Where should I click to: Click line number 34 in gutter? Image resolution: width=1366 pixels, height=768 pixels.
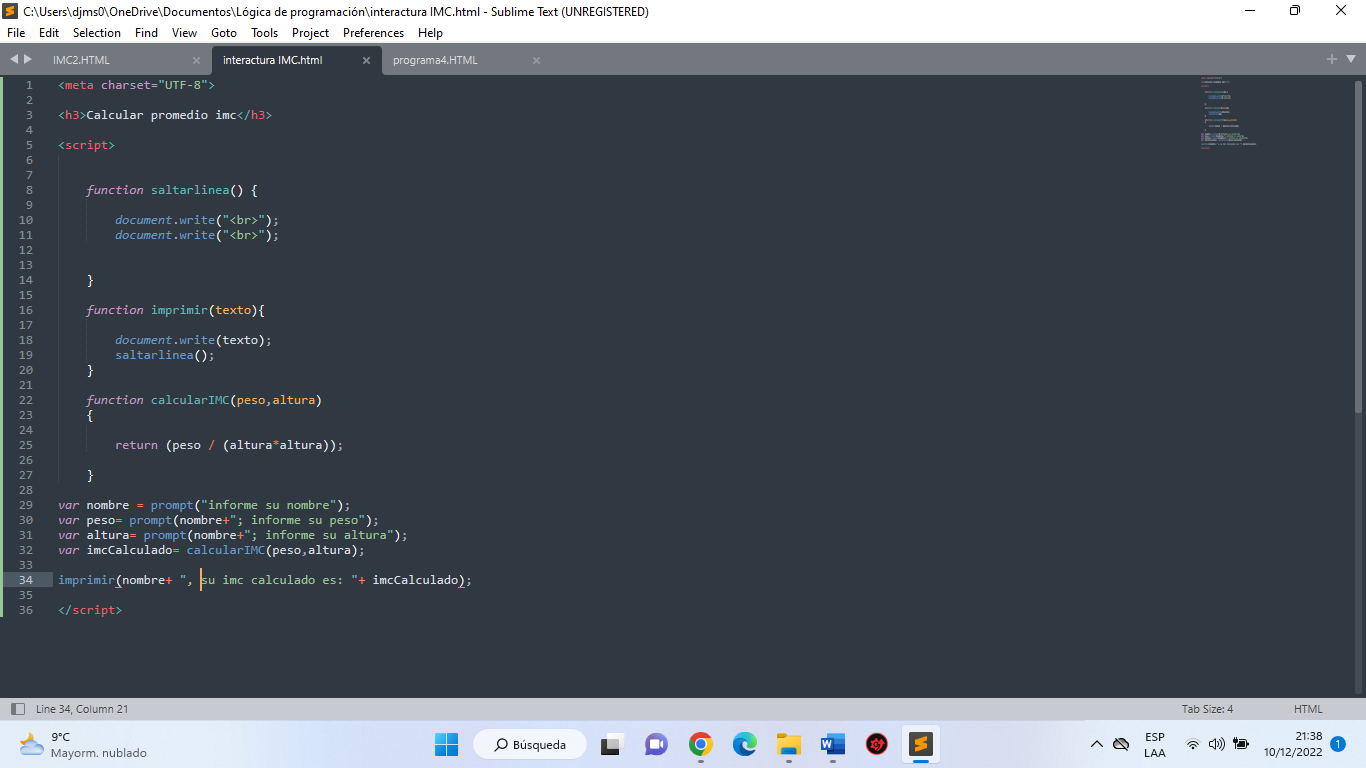pos(25,580)
